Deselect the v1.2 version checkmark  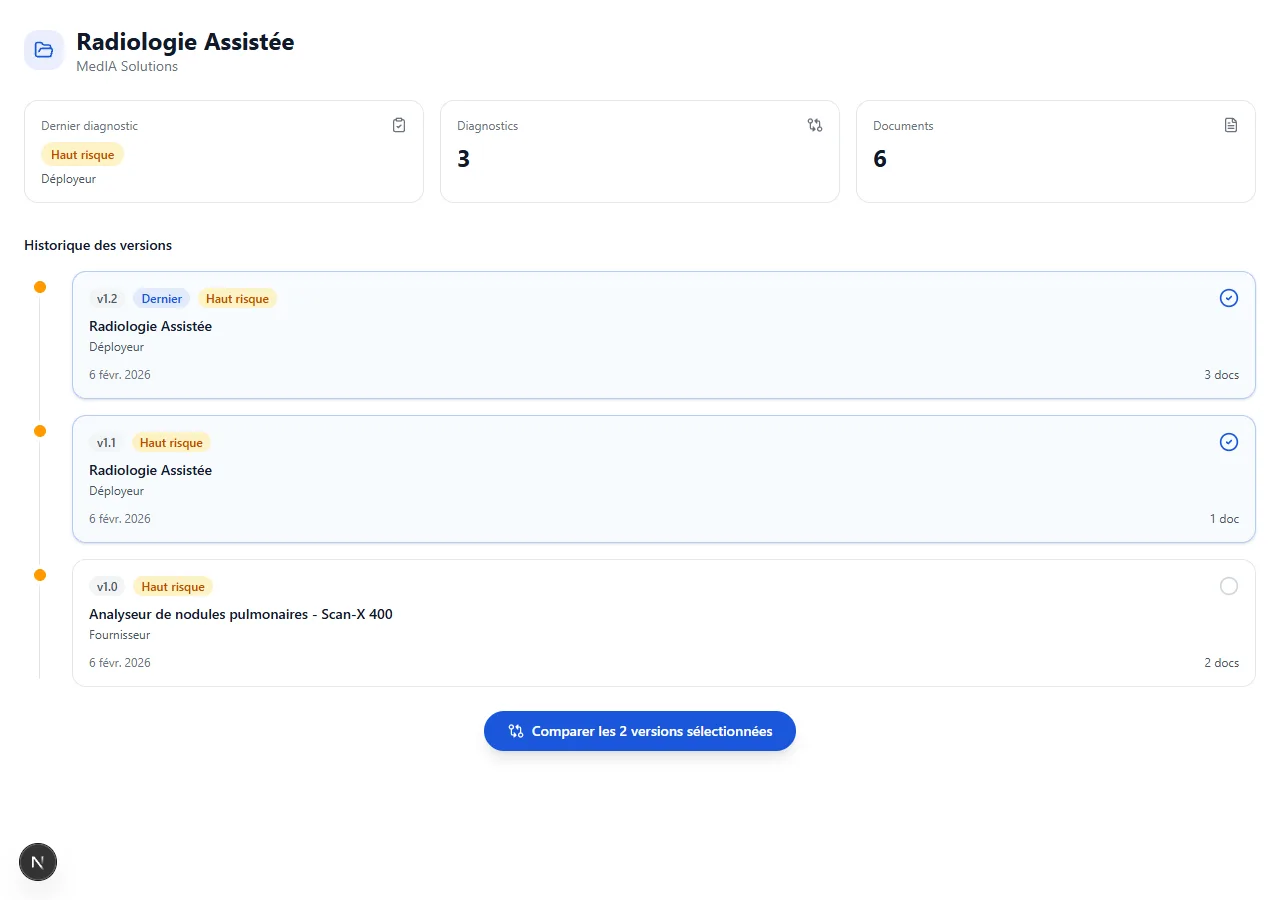click(x=1229, y=298)
